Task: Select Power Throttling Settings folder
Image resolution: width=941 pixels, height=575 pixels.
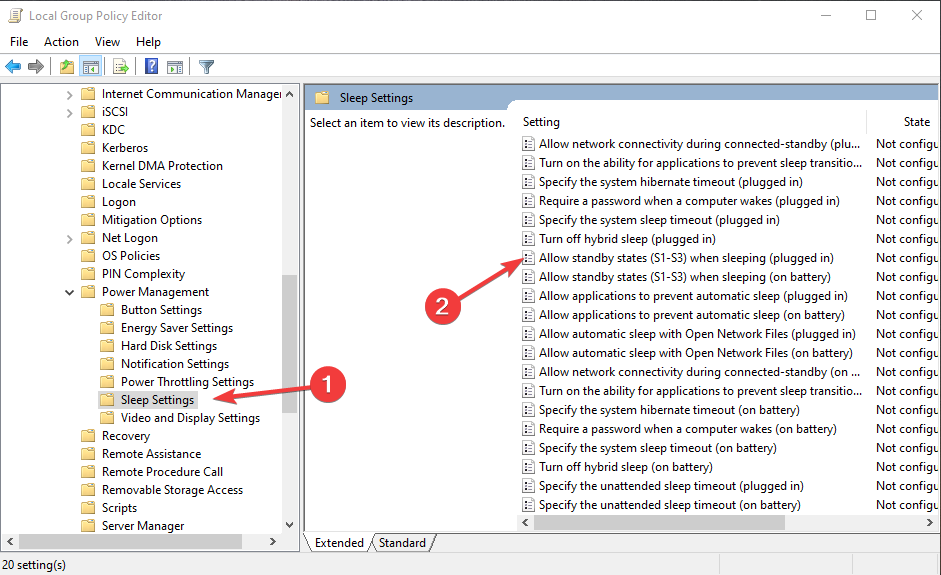Action: (187, 382)
